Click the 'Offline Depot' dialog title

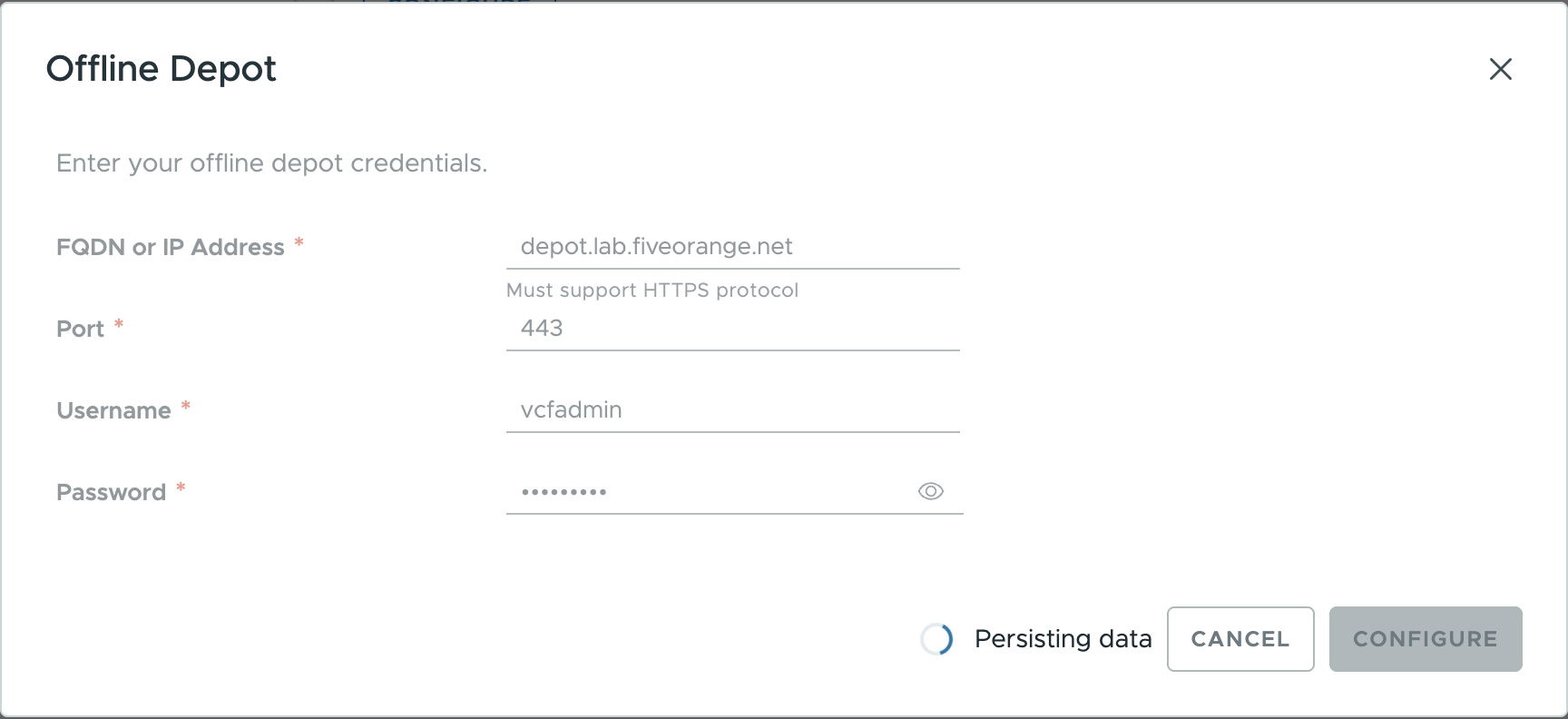click(162, 69)
